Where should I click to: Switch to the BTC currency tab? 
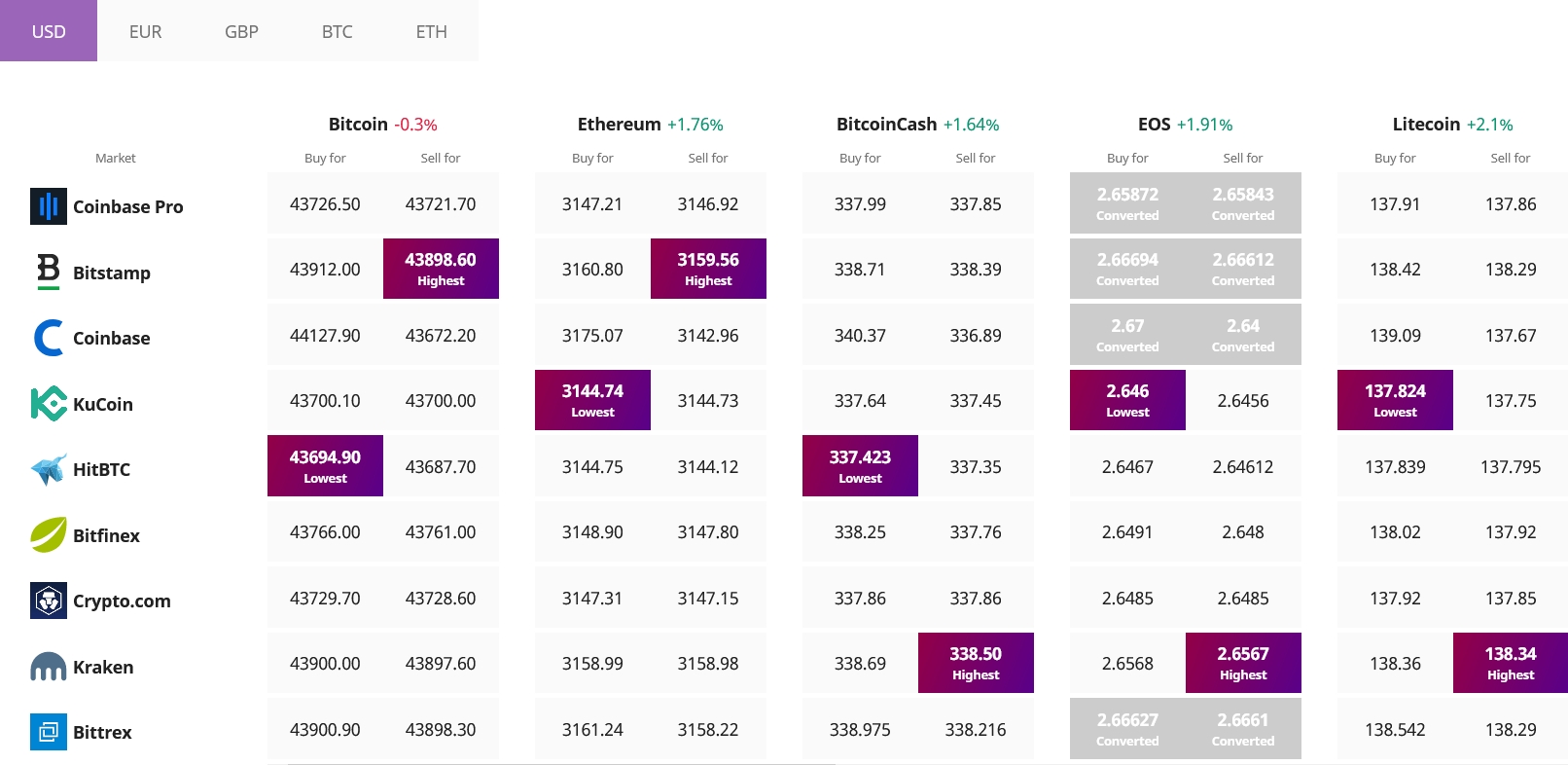pyautogui.click(x=337, y=31)
